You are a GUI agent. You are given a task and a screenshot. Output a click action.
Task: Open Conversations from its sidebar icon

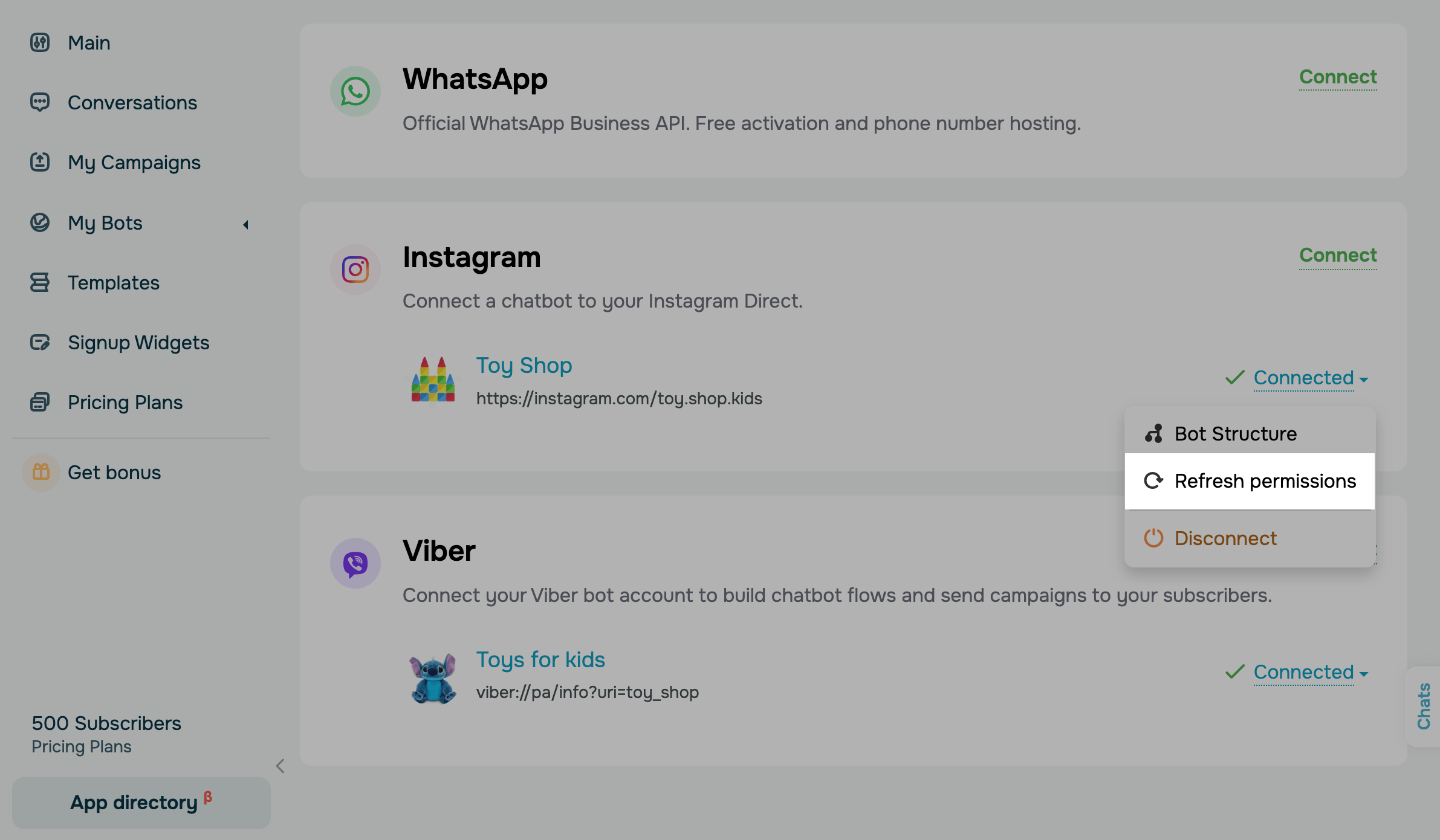[x=40, y=102]
